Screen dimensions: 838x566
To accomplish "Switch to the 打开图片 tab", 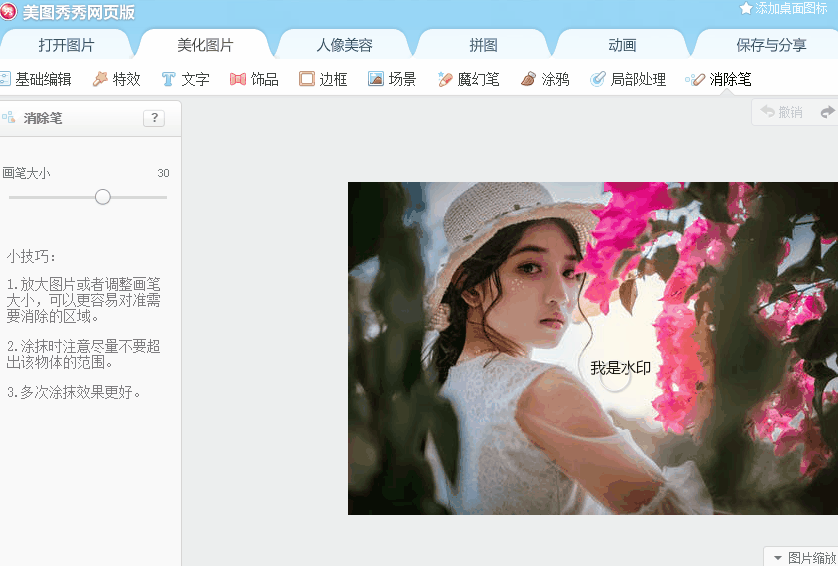I will point(66,45).
